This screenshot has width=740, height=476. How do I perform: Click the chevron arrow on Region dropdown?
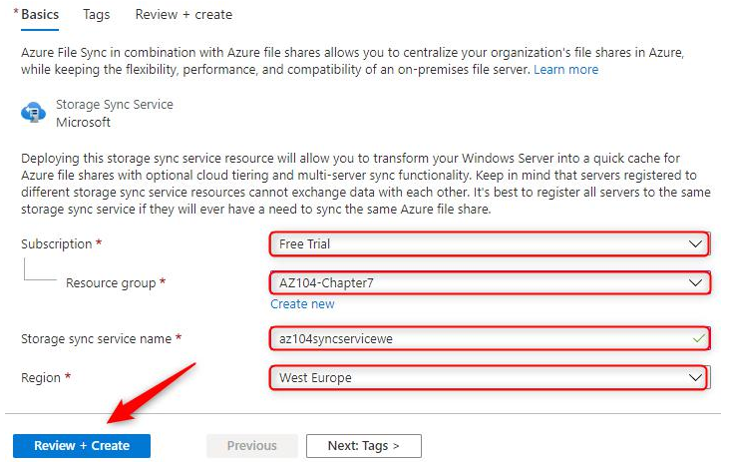(695, 377)
